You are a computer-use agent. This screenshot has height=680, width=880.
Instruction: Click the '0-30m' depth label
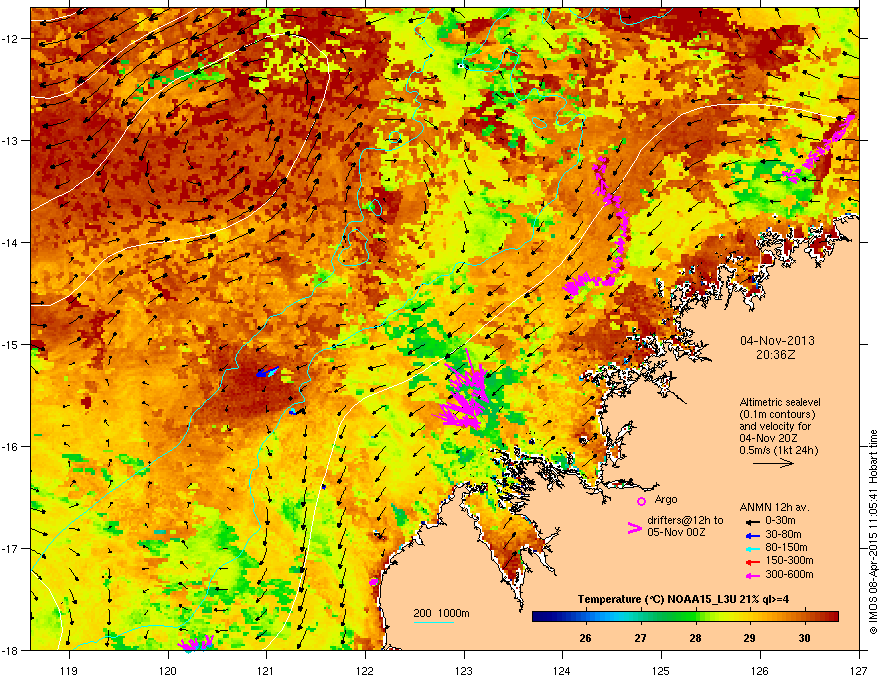[x=780, y=521]
